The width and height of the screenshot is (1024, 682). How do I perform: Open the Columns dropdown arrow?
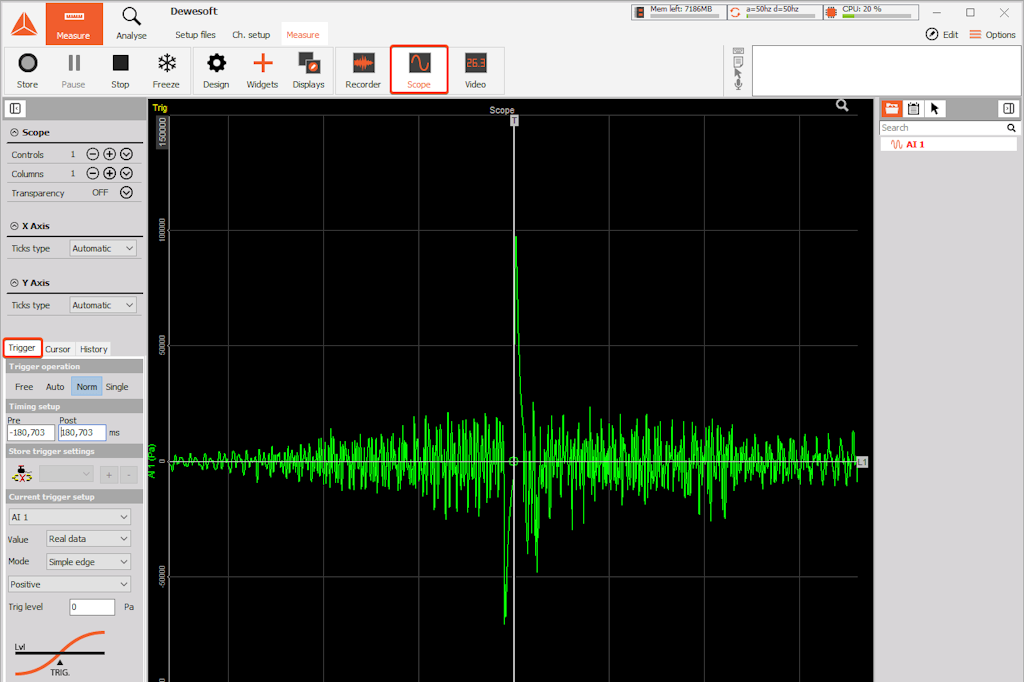pos(127,173)
